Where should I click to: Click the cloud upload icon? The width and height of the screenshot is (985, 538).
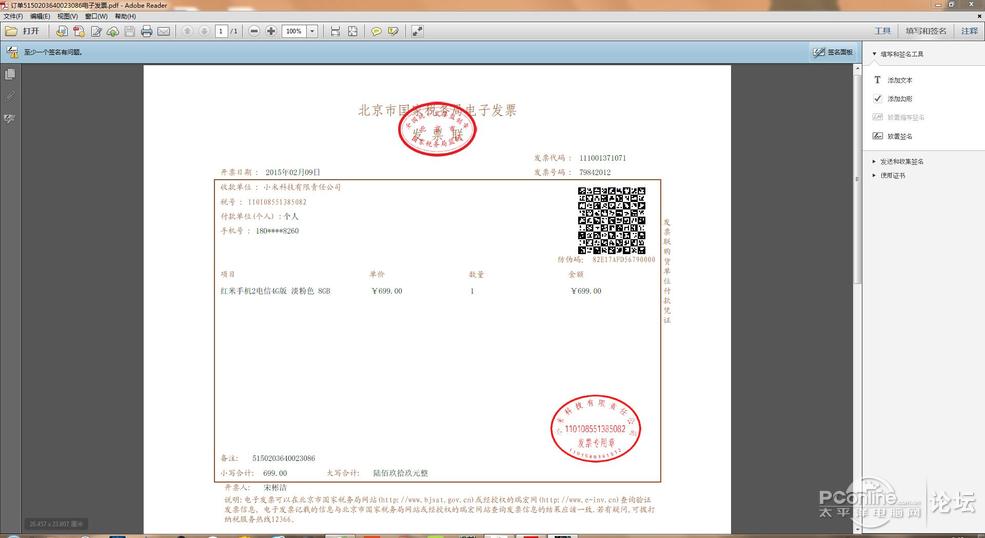tap(112, 31)
